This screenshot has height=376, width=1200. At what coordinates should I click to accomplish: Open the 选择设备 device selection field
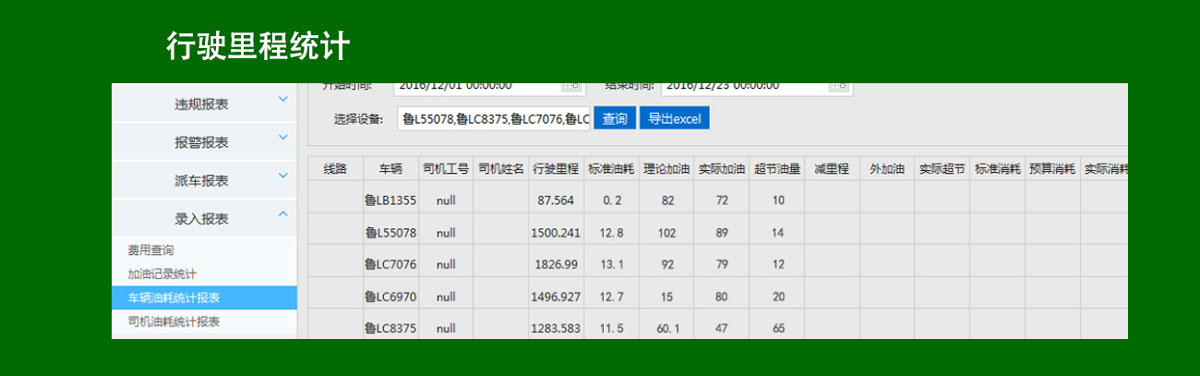pos(494,119)
